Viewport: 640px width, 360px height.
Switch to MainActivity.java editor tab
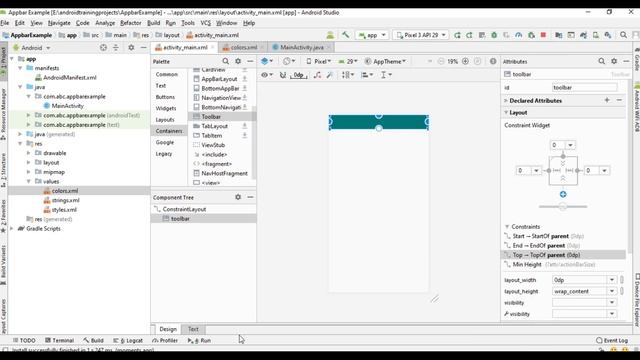pyautogui.click(x=302, y=47)
